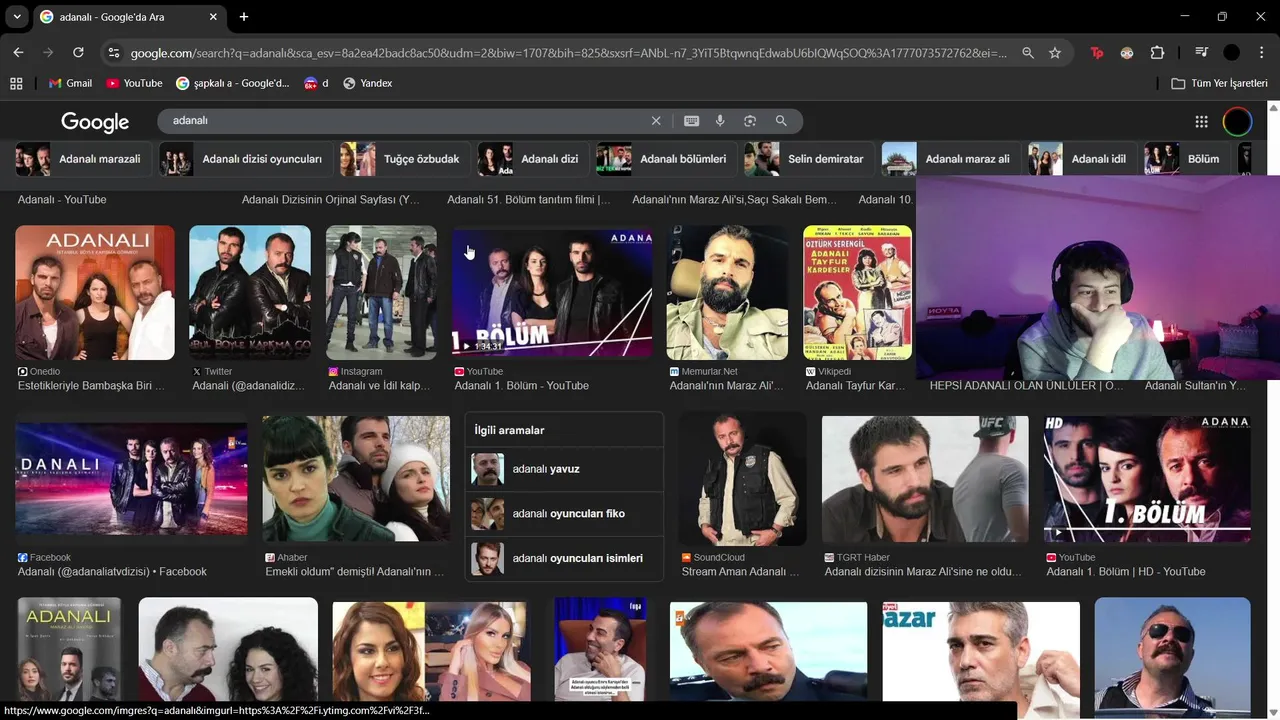Open Facebook Adanalı banner thumbnail
This screenshot has width=1280, height=720.
[x=131, y=479]
